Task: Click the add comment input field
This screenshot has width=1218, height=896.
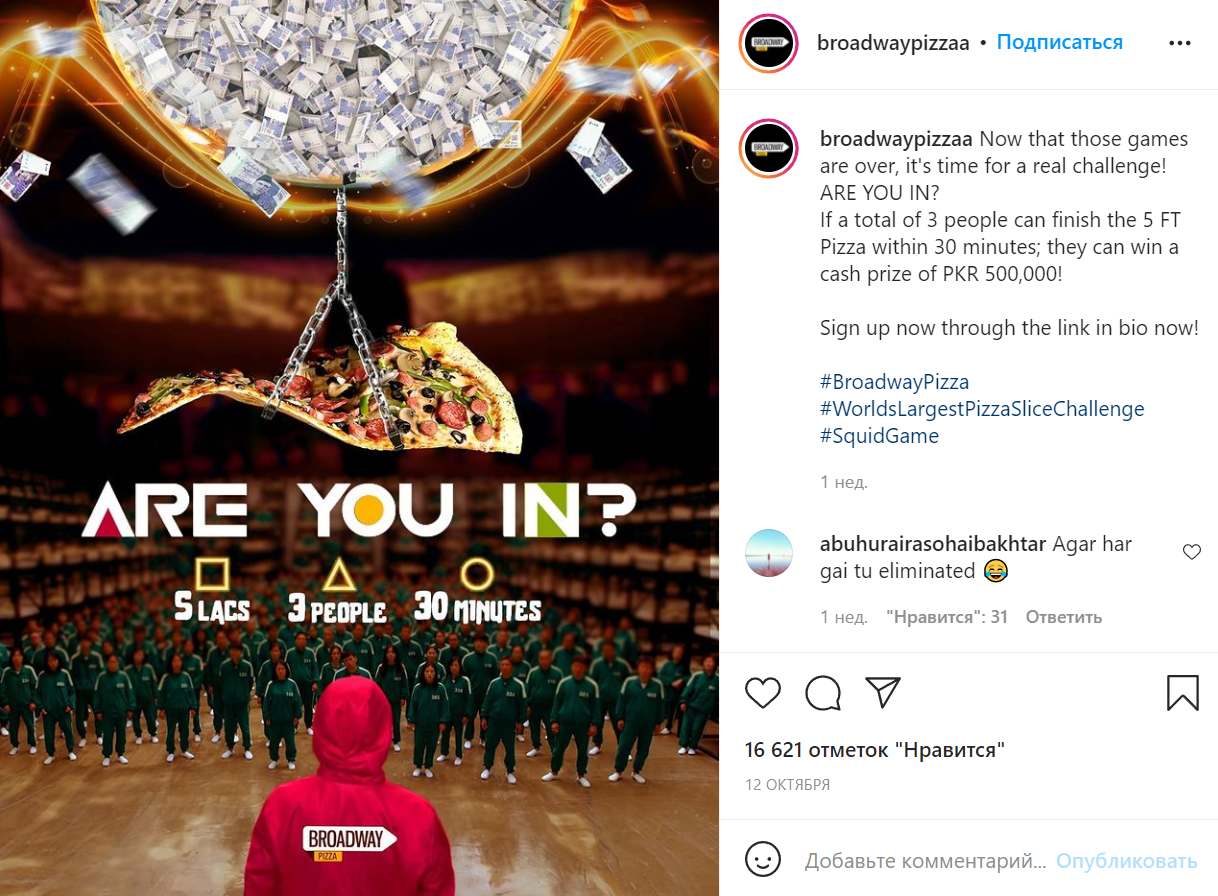Action: coord(925,861)
